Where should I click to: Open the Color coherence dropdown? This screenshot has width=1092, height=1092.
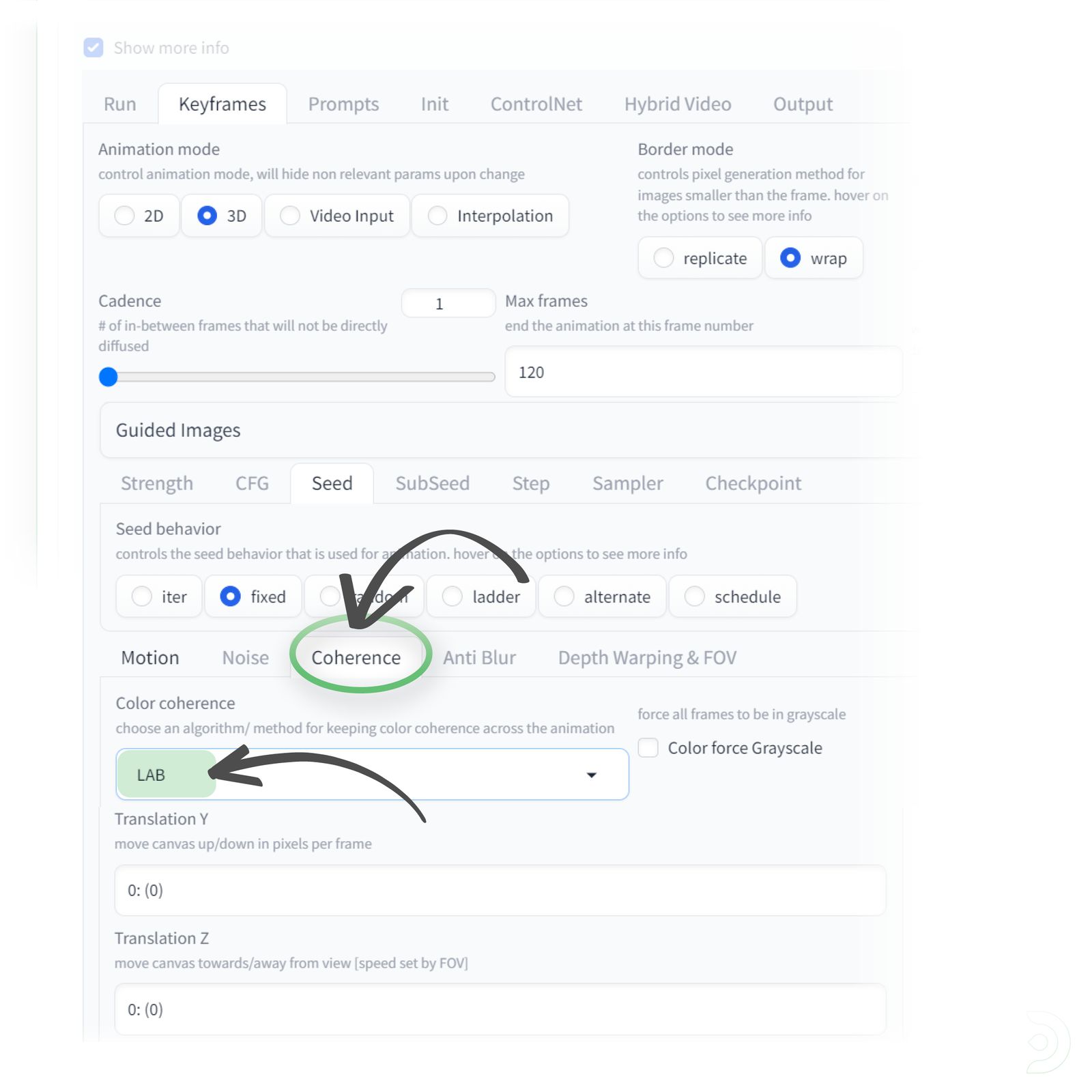point(591,774)
